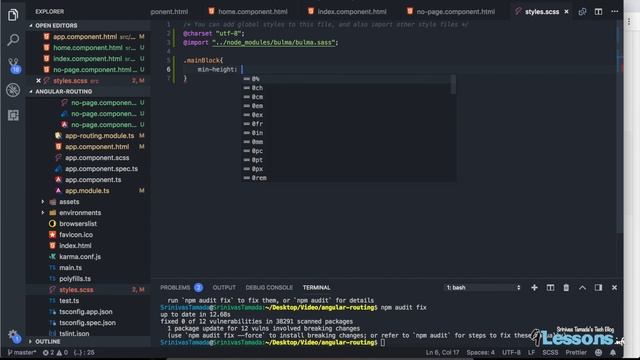Viewport: 640px width, 360px height.
Task: Open editor More Actions ellipsis menu
Action: (x=614, y=11)
